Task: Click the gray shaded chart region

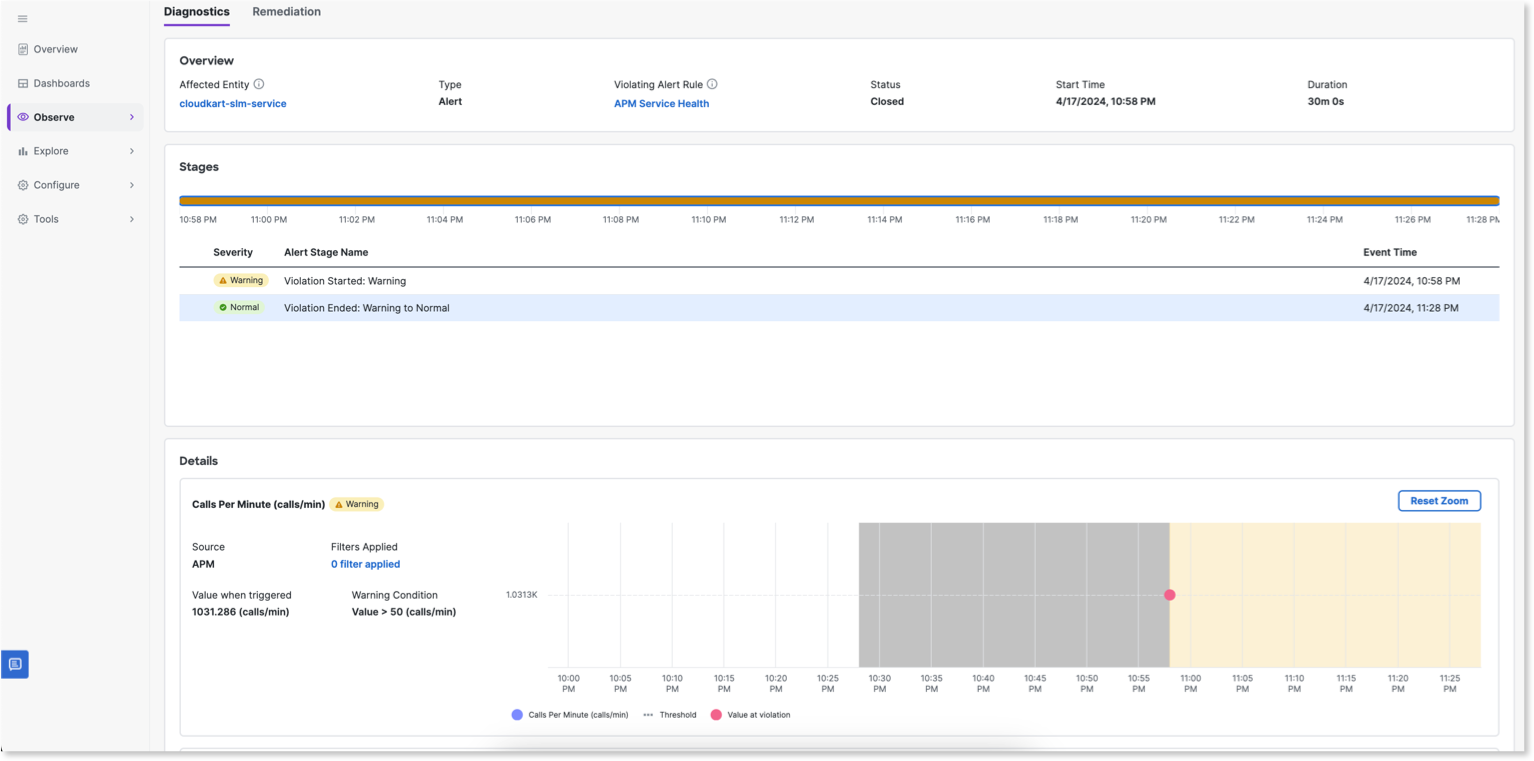Action: [1014, 595]
